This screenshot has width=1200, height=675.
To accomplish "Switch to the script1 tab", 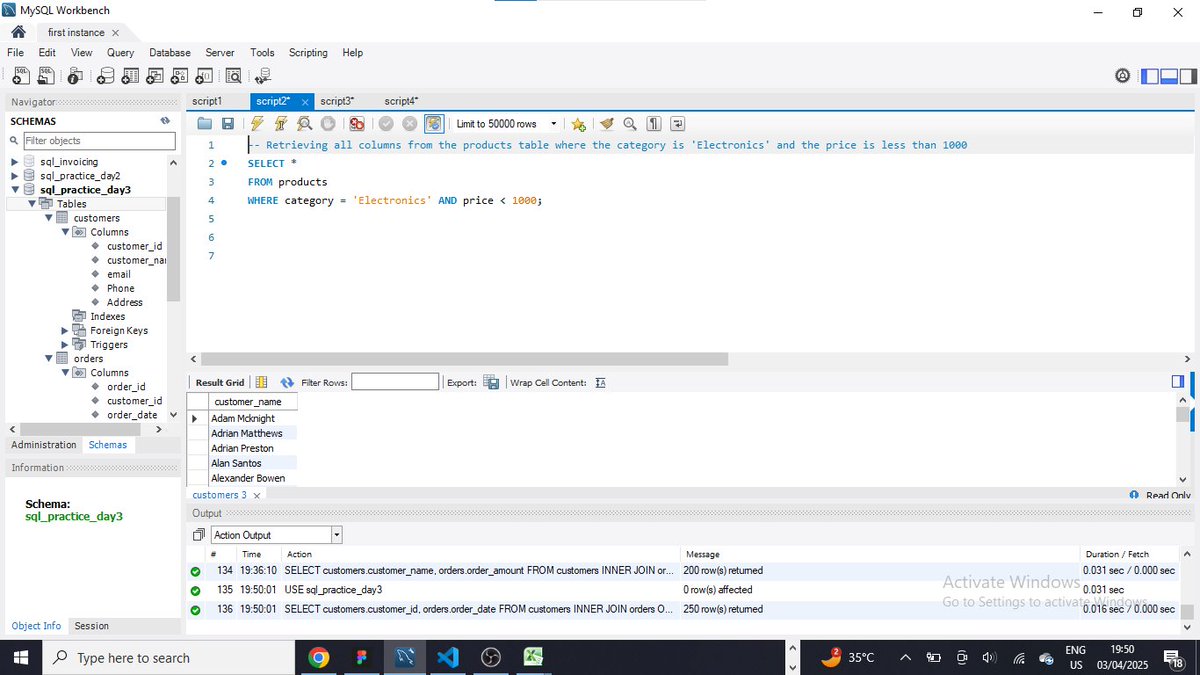I will (x=207, y=101).
